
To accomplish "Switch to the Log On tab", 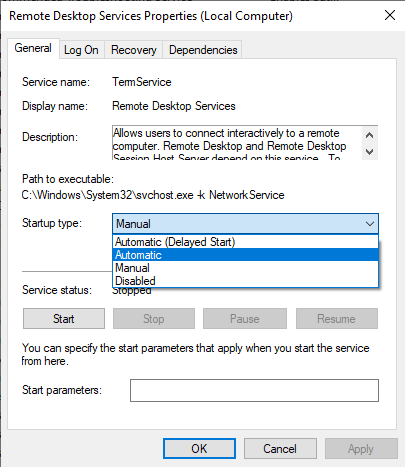I will 82,50.
